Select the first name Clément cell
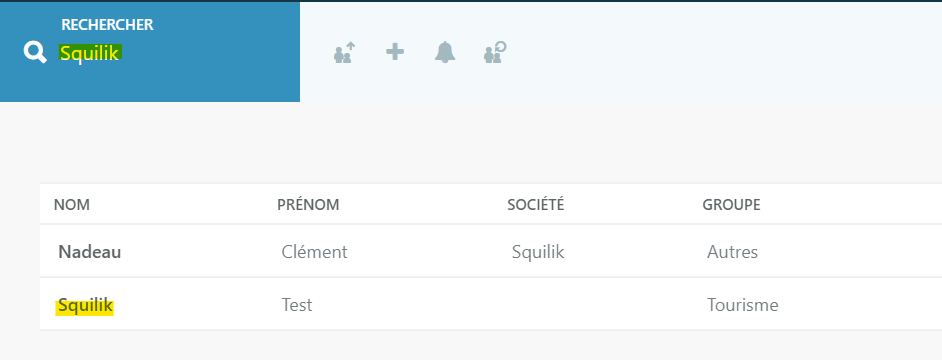Screen dimensions: 942x360 [x=314, y=251]
